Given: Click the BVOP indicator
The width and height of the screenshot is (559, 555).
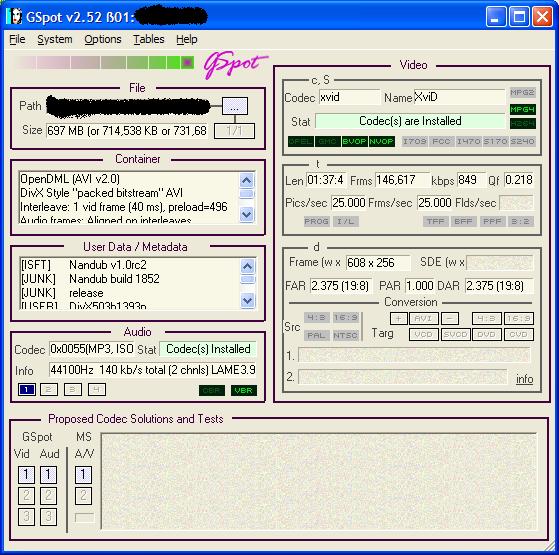Looking at the screenshot, I should (x=354, y=142).
